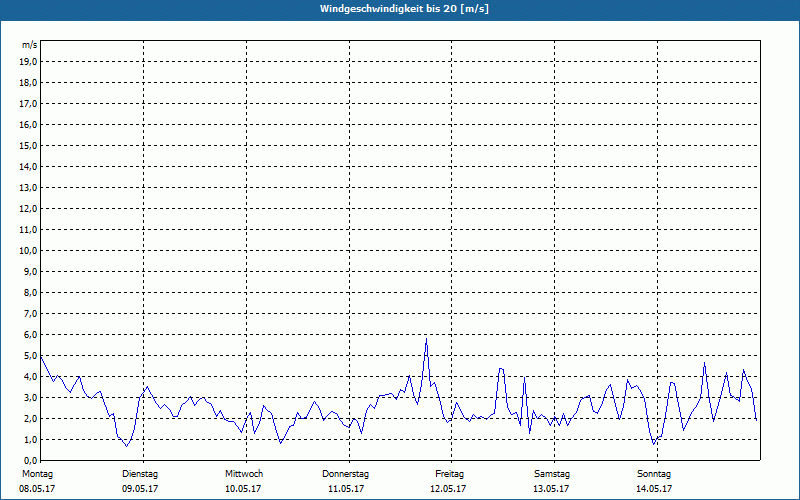Click the date 08.05.17

click(x=37, y=489)
